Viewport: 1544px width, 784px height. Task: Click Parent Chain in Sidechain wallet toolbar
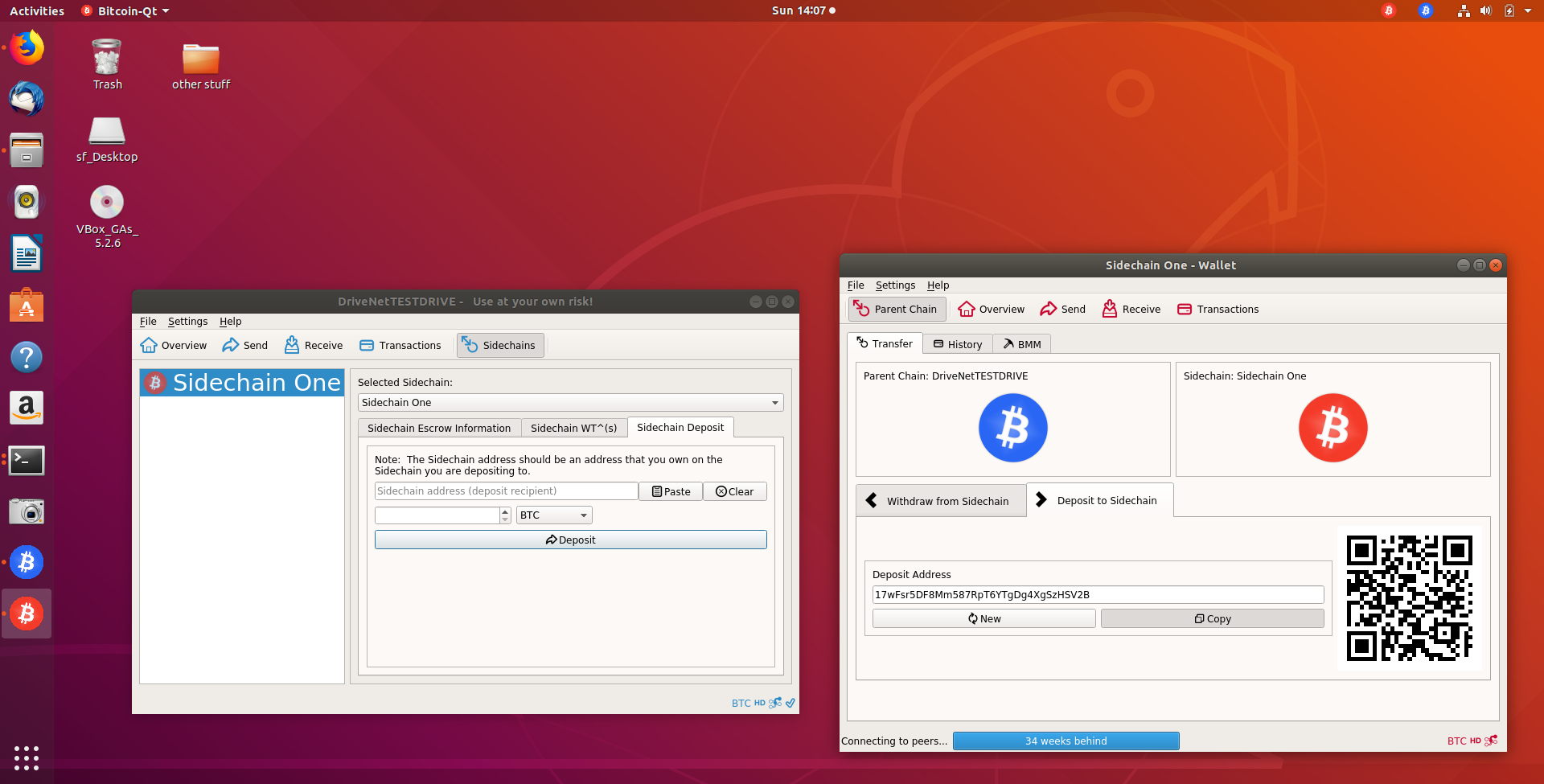pos(897,309)
